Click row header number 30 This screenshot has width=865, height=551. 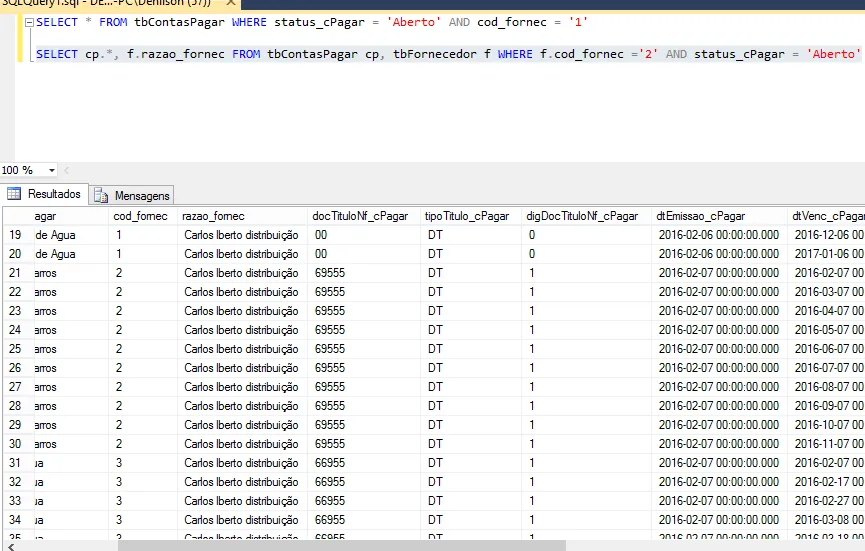click(15, 444)
